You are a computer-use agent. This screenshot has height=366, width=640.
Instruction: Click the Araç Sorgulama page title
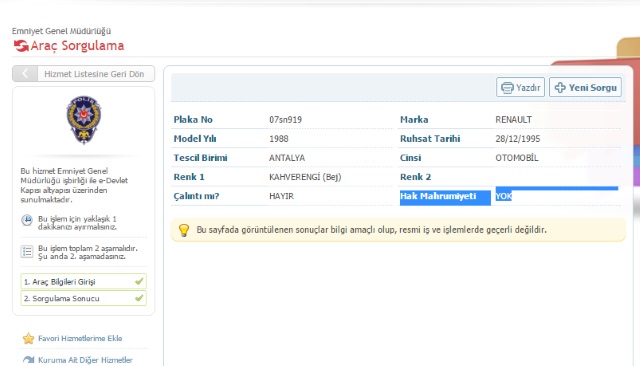coord(77,46)
